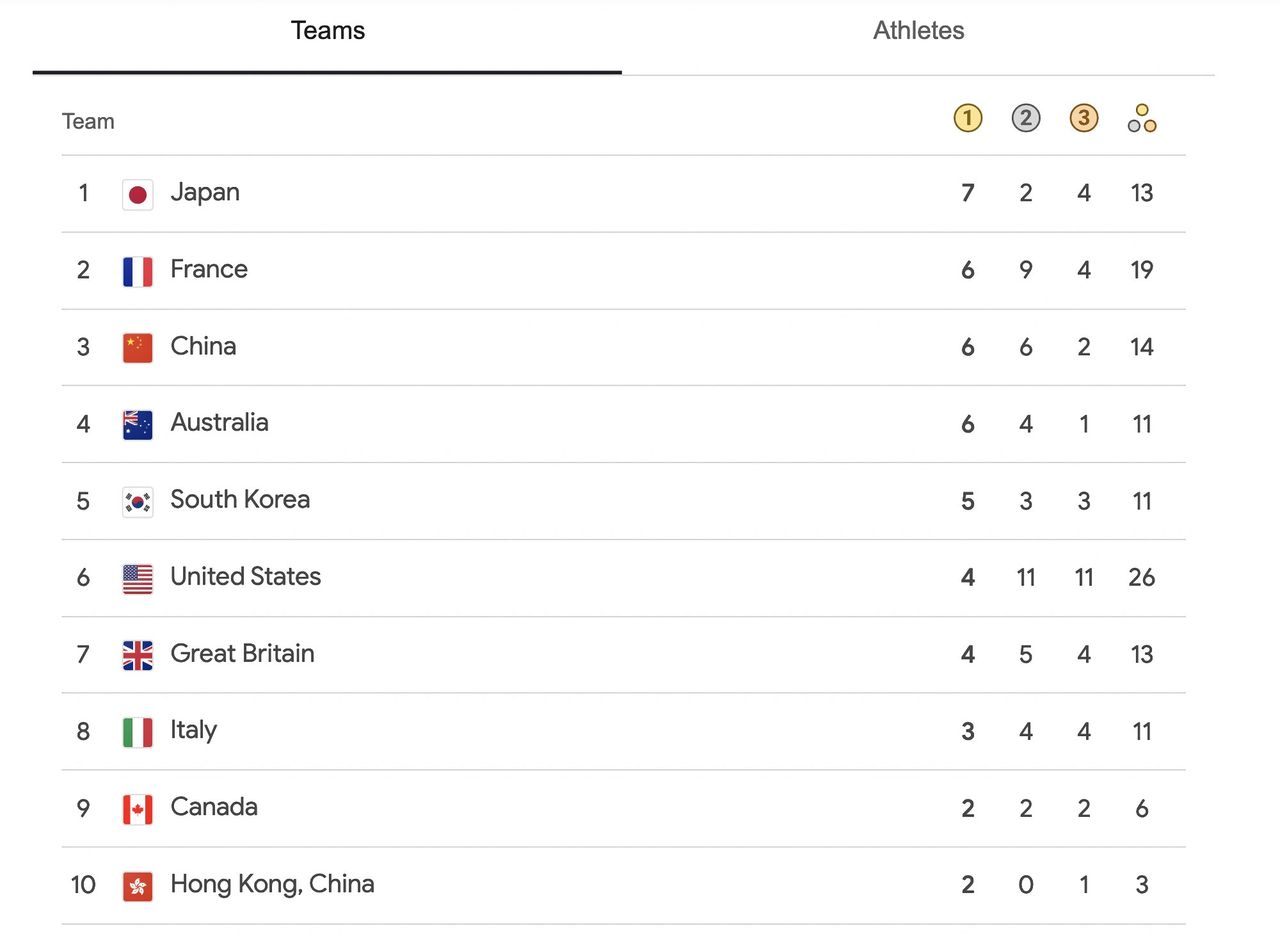1280x934 pixels.
Task: Click Japan's total medal count 13
Action: (x=1141, y=193)
